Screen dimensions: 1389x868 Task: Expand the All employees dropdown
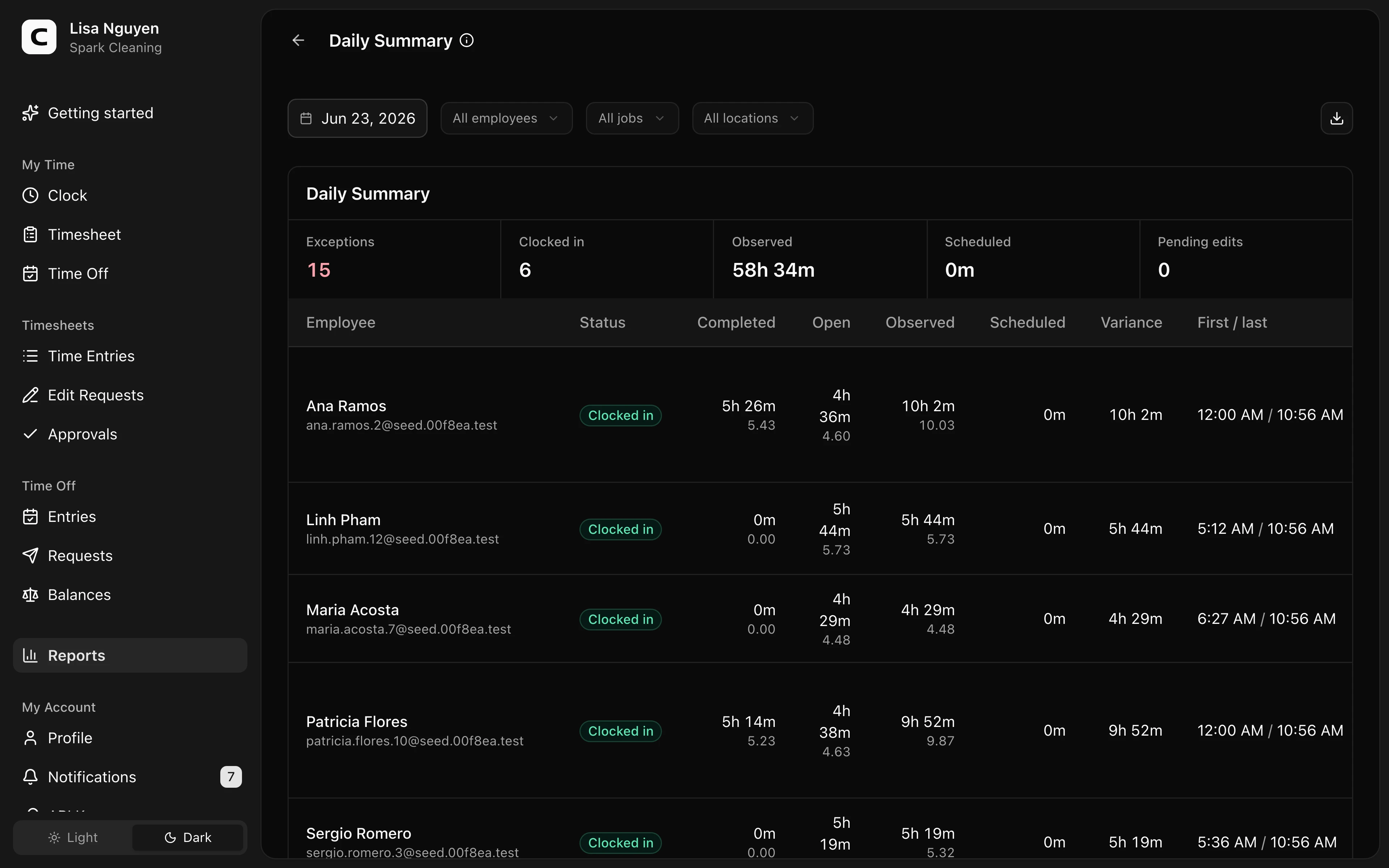(x=506, y=118)
